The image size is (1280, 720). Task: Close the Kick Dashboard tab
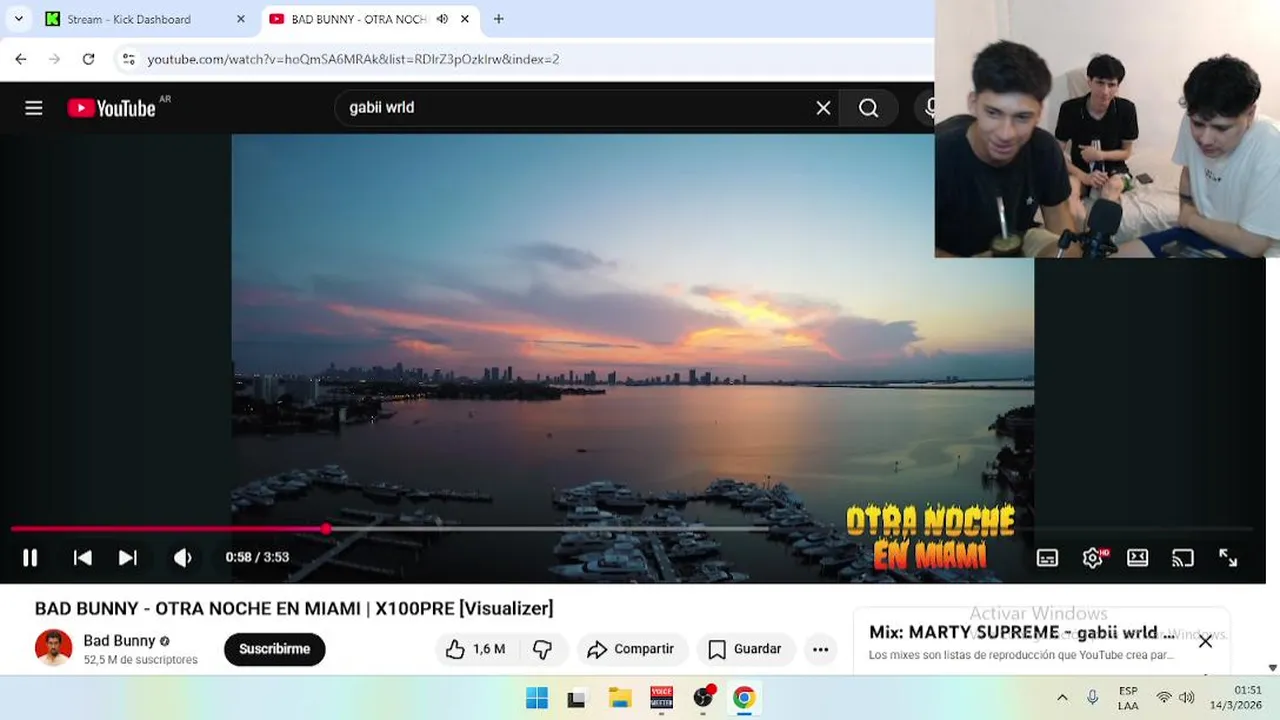pos(240,19)
